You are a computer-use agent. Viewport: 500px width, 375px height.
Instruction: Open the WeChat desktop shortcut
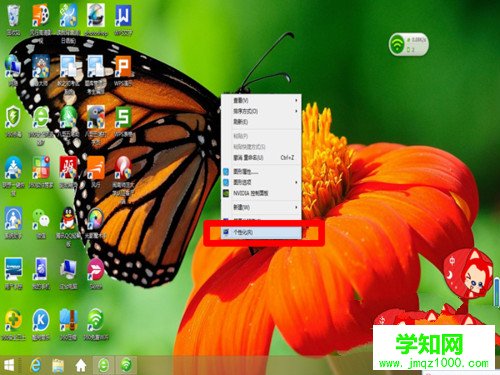(x=41, y=218)
